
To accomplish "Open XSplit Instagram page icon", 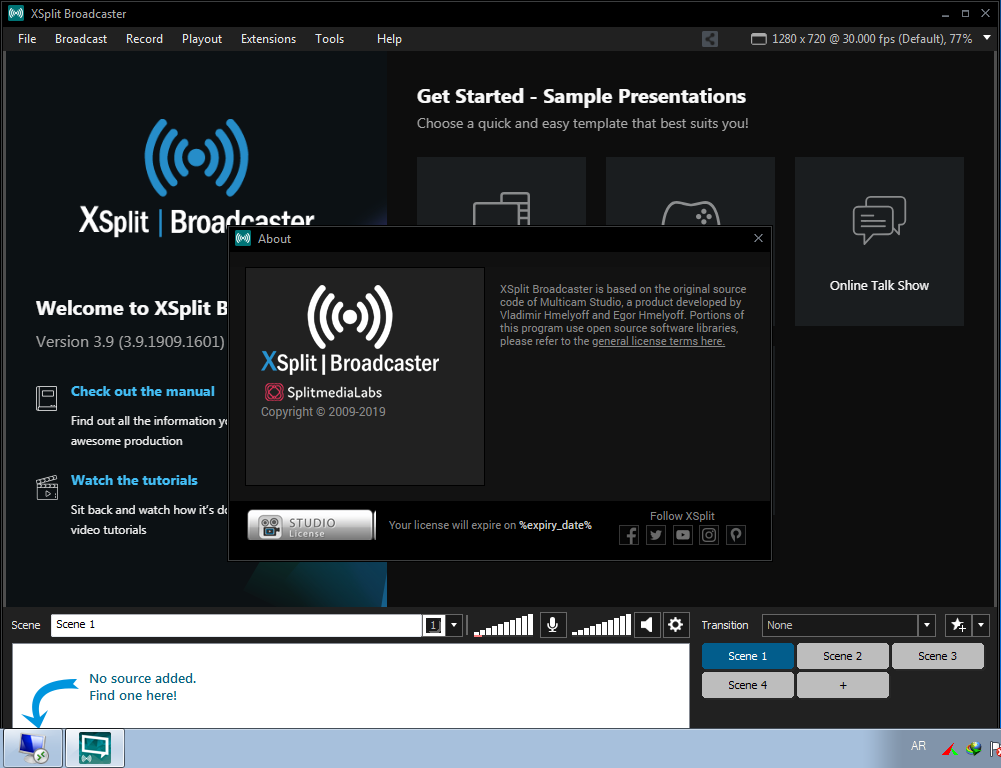I will (x=709, y=535).
